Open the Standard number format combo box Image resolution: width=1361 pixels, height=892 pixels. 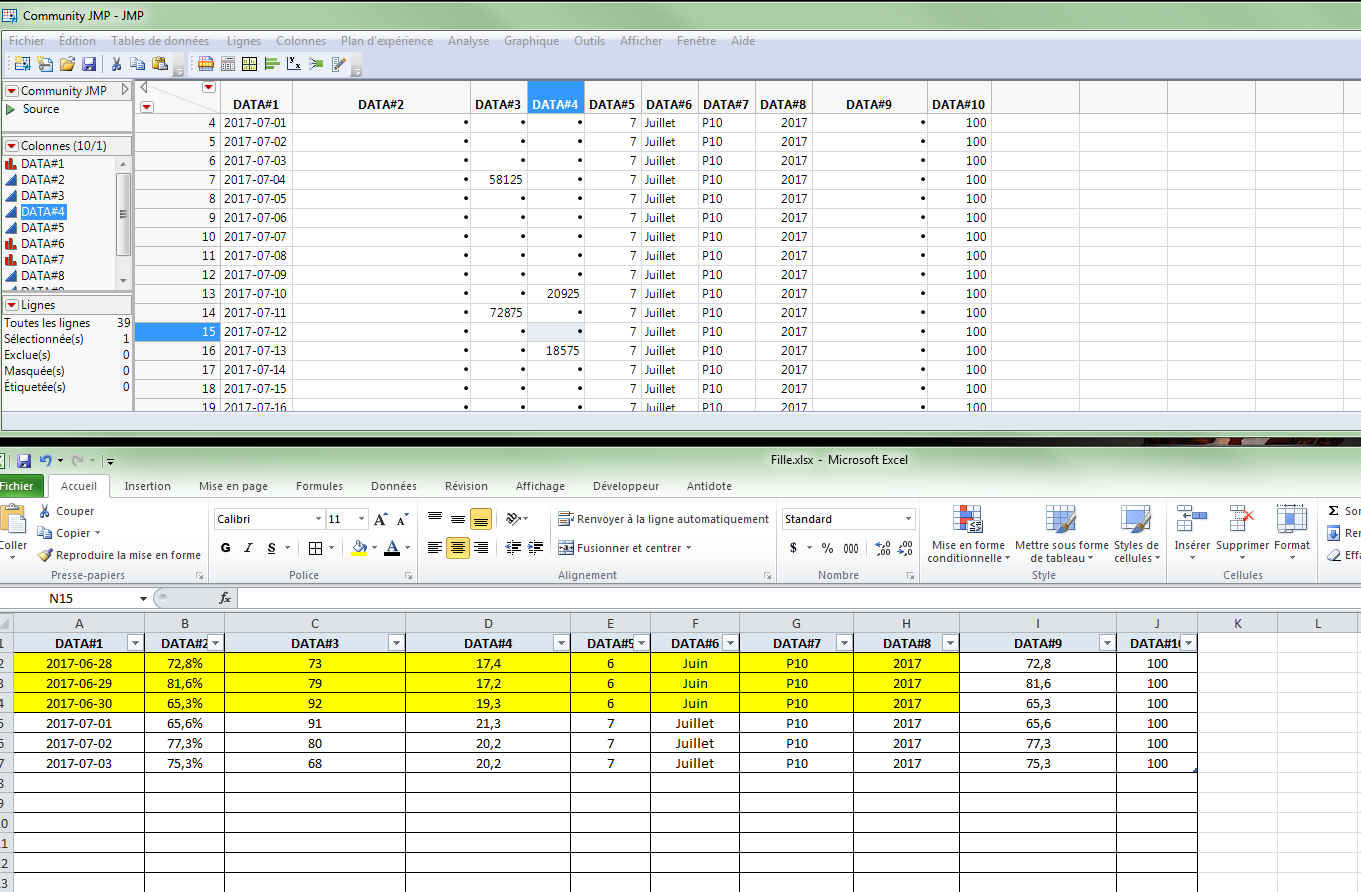[x=848, y=518]
